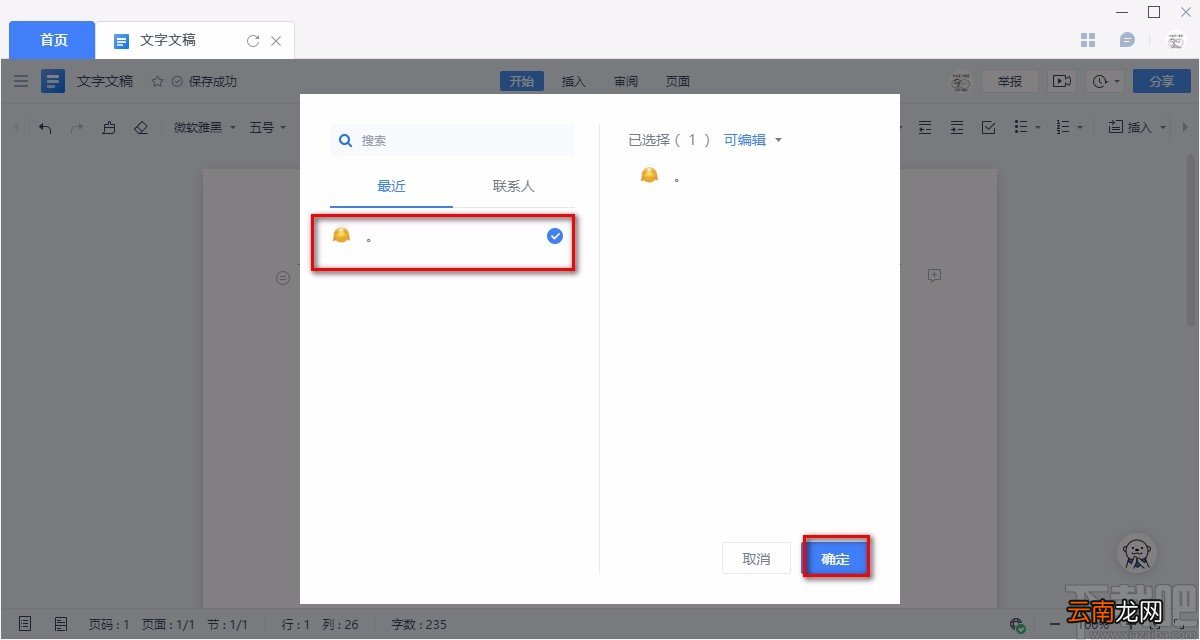This screenshot has height=640, width=1200.
Task: Switch to the 联系人 tab
Action: [x=514, y=186]
